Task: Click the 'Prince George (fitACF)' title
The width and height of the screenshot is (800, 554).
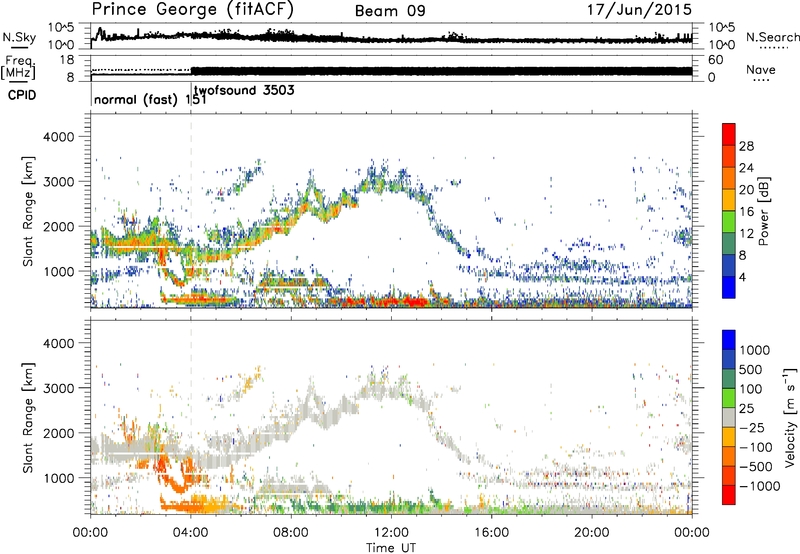Action: tap(192, 10)
